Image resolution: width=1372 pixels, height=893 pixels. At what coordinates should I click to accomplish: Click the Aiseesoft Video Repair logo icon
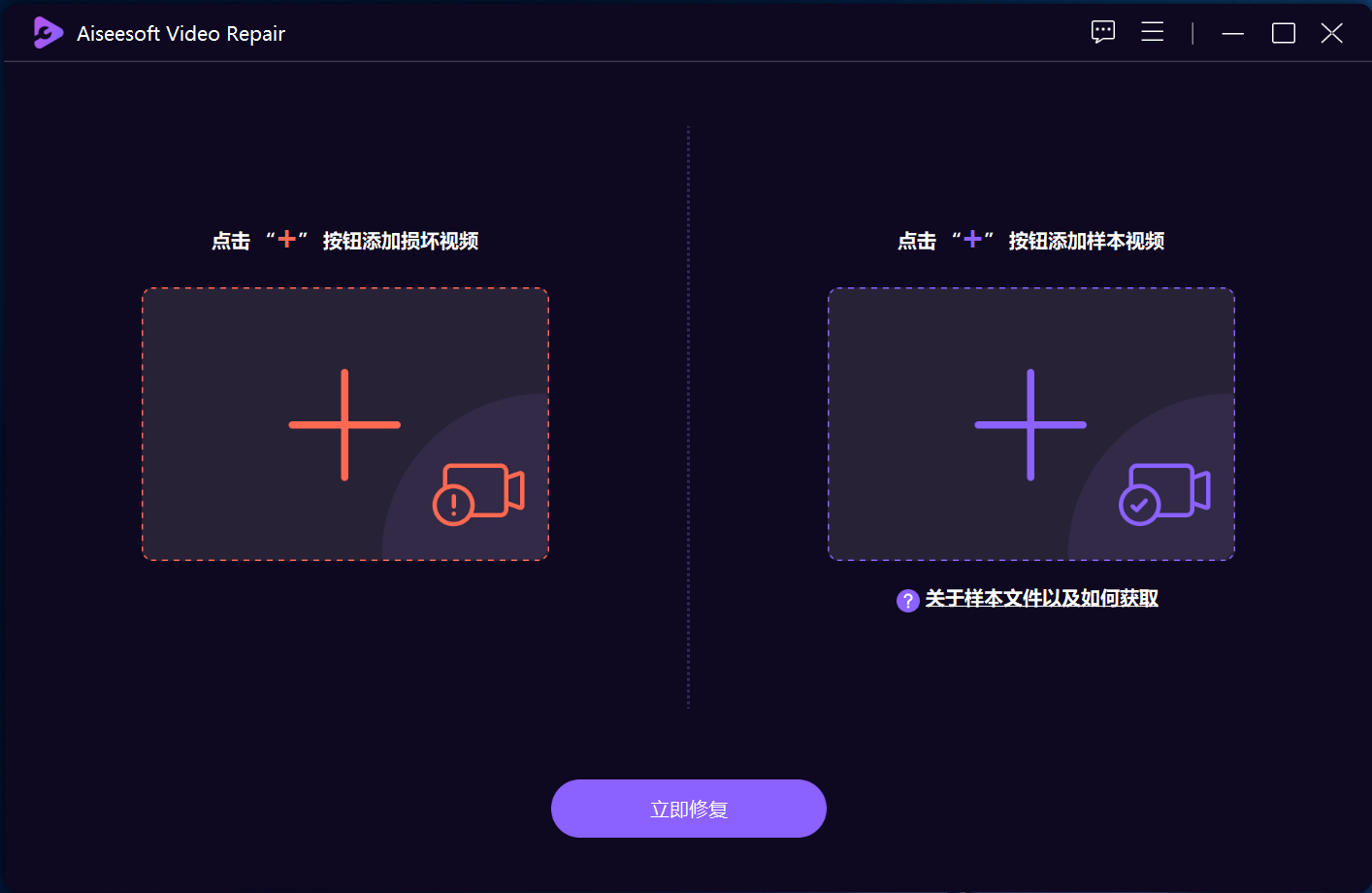(48, 33)
